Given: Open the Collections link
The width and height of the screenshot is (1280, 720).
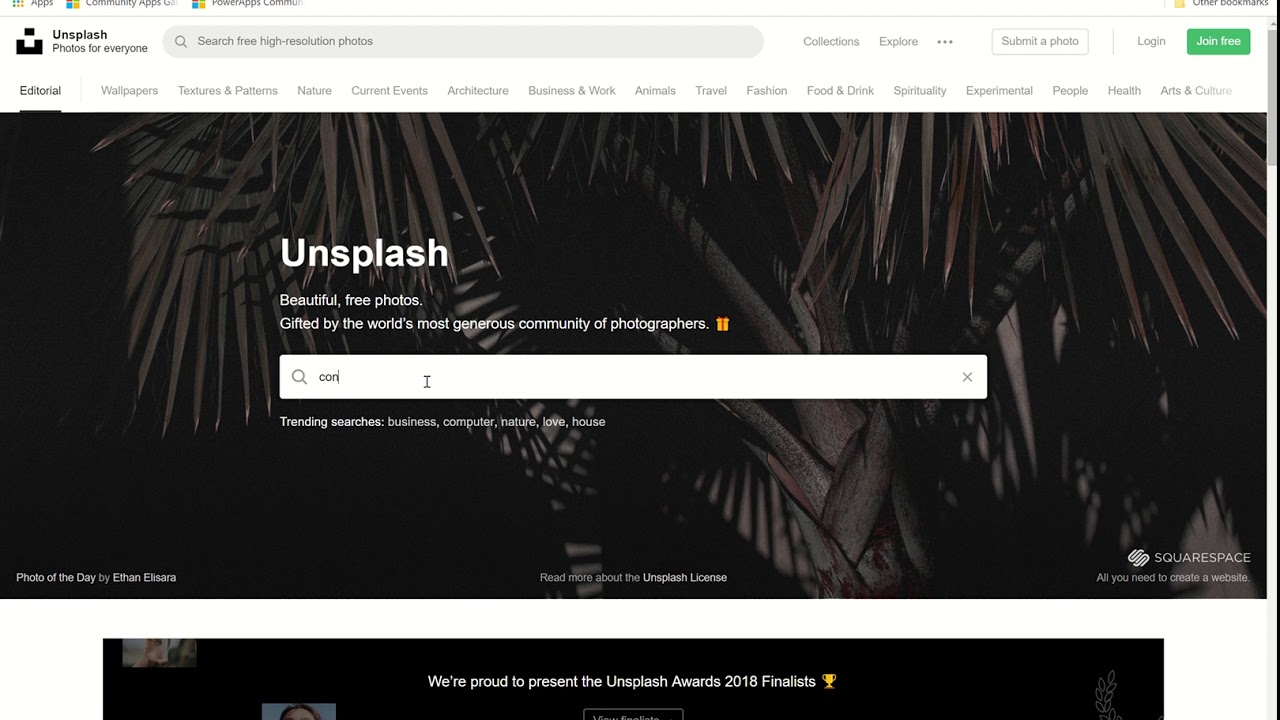Looking at the screenshot, I should click(x=831, y=42).
